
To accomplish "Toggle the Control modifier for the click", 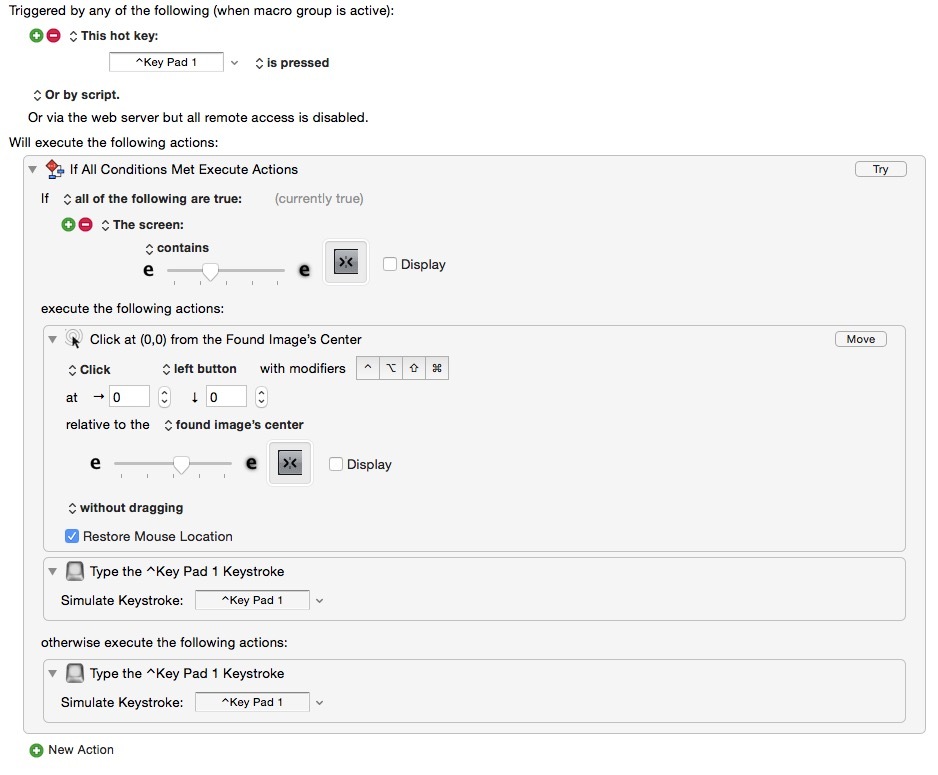I will click(x=368, y=368).
